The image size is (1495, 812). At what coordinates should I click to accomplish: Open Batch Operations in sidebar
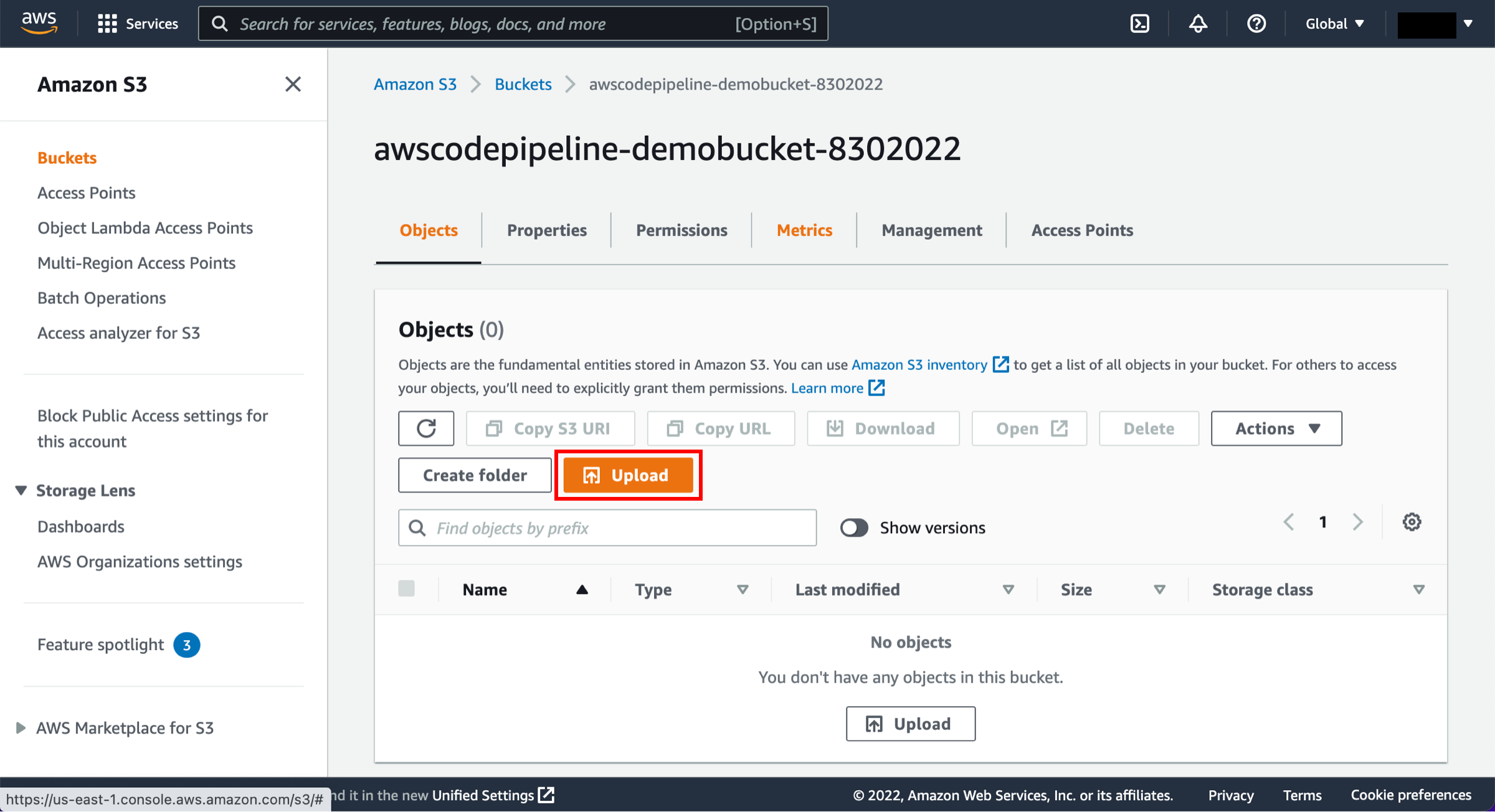click(101, 298)
